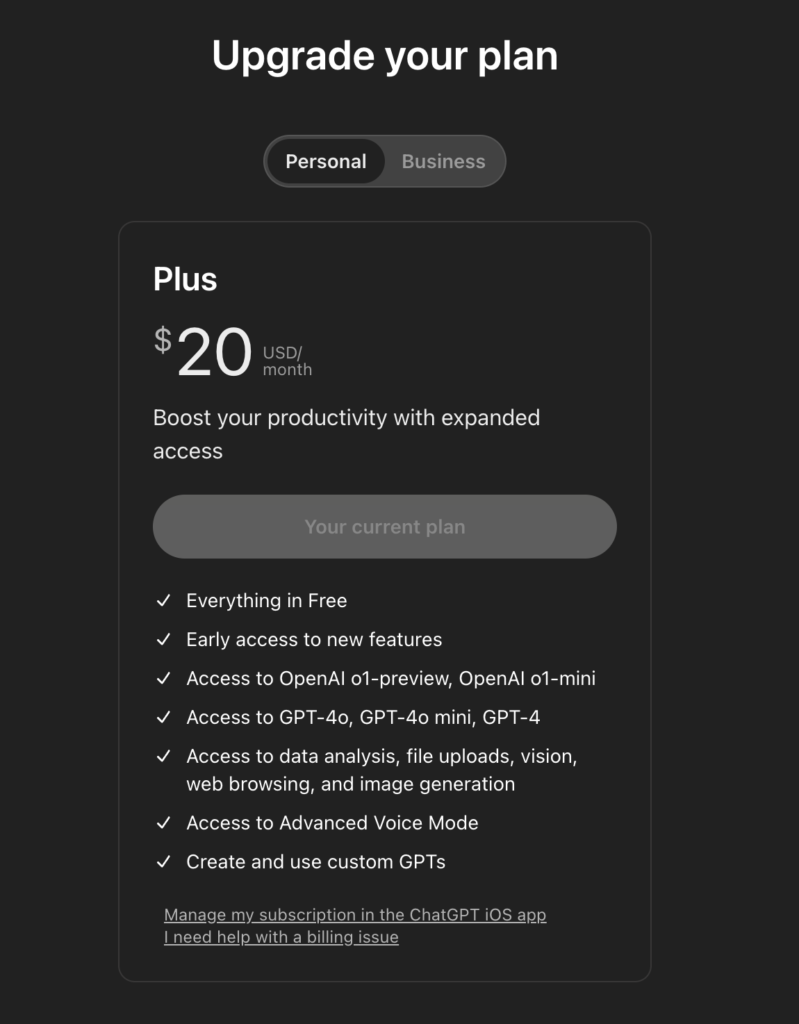Open the billing issue help link
The width and height of the screenshot is (799, 1024).
pyautogui.click(x=281, y=938)
